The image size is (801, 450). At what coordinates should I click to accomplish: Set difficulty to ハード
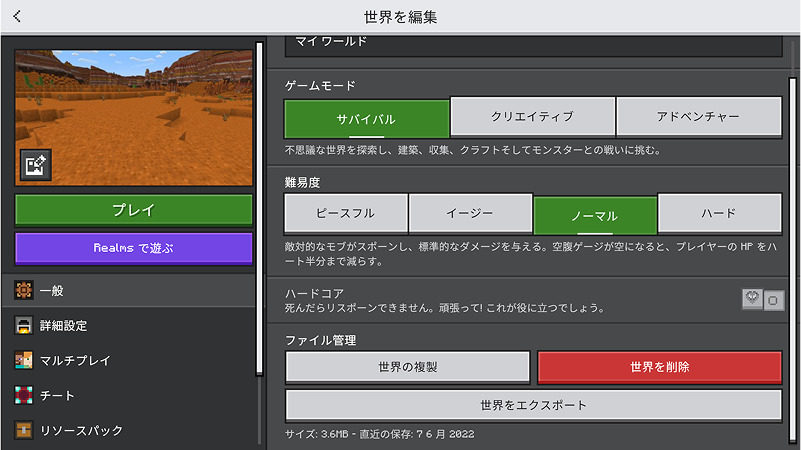720,213
